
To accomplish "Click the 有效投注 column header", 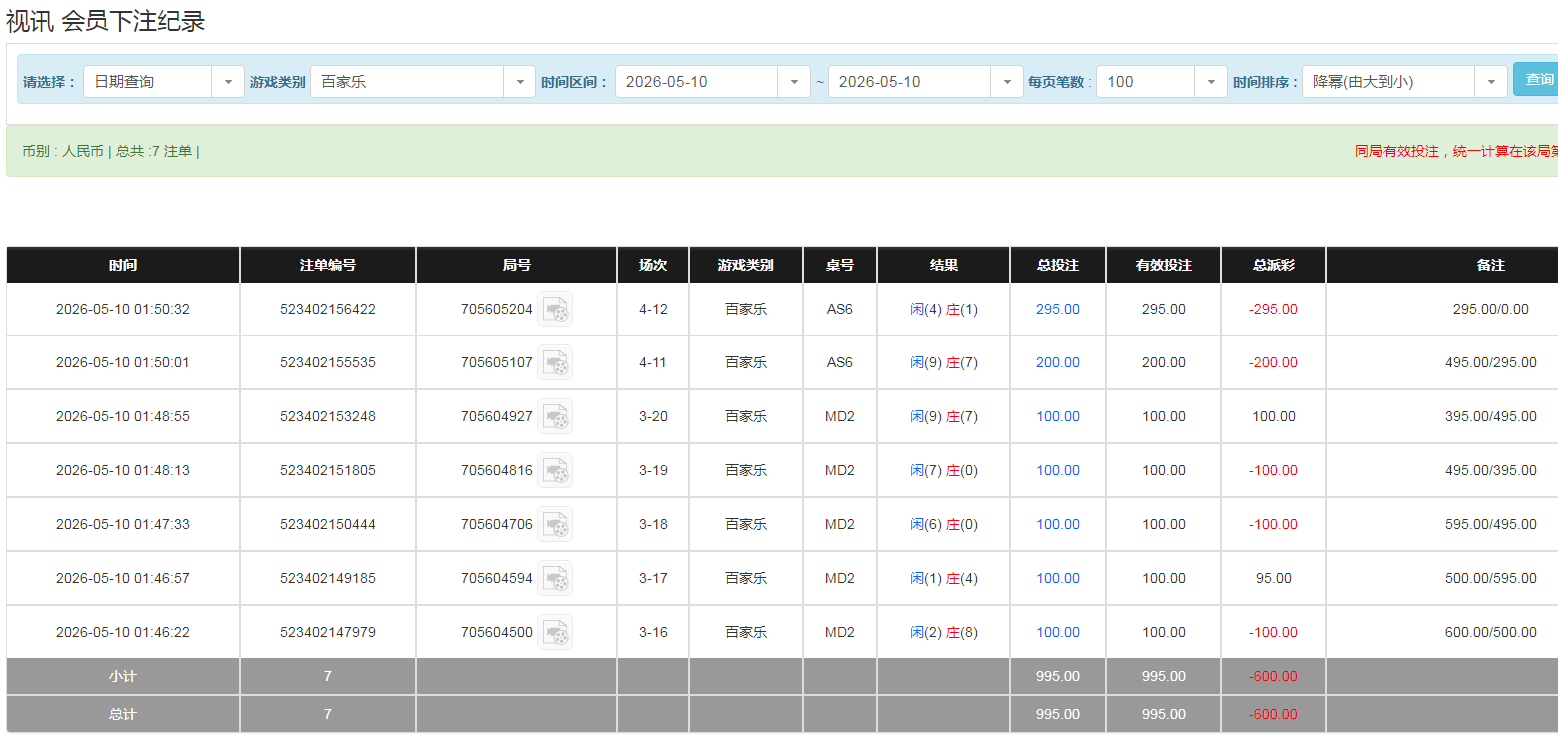I will click(1164, 266).
